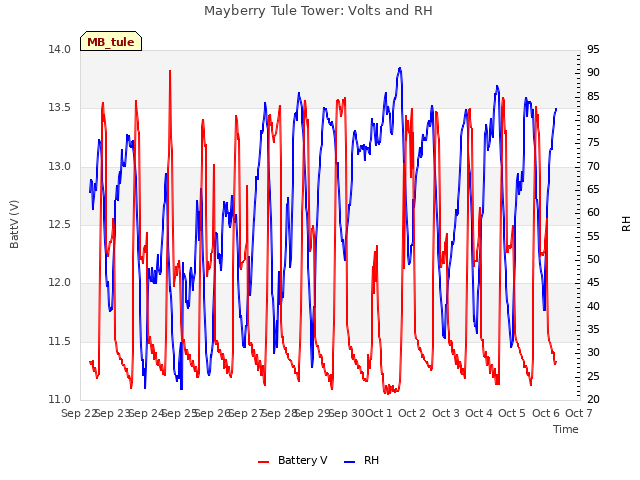
Task: Click the 40 right axis value
Action: tap(593, 306)
